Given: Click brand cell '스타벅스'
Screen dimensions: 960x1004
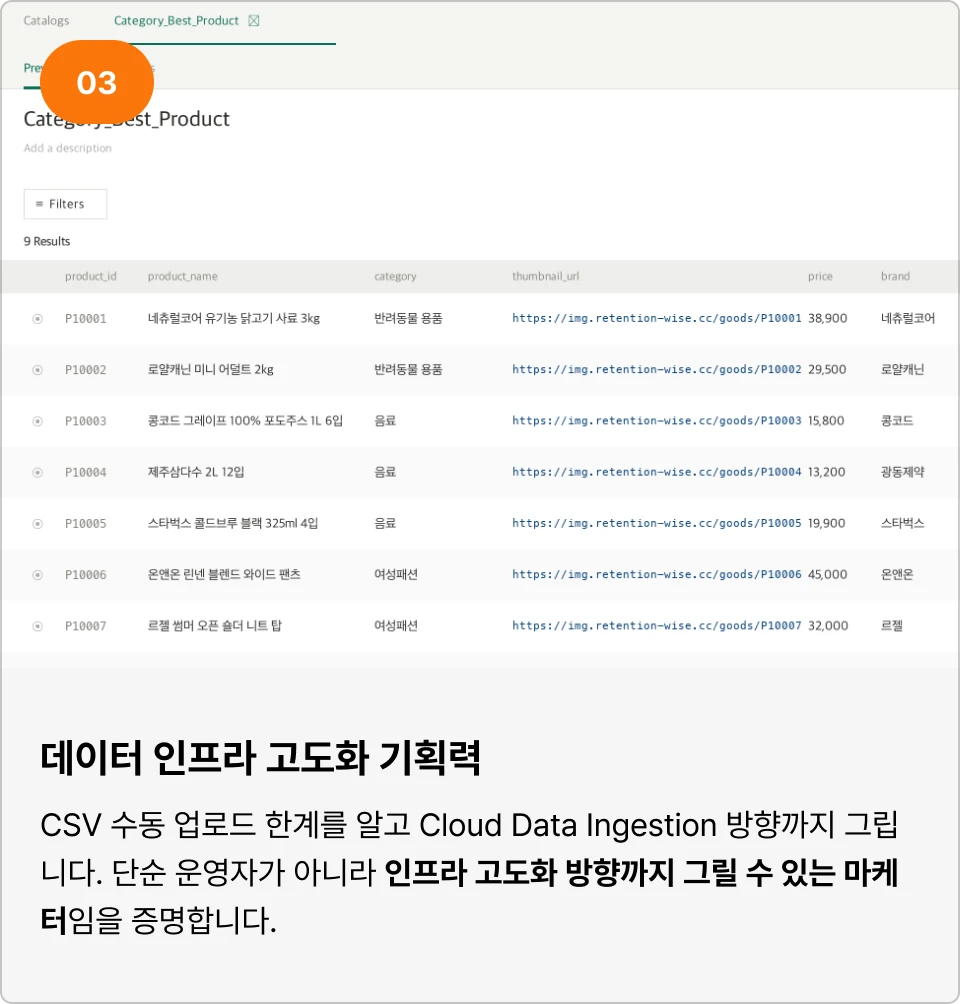Looking at the screenshot, I should coord(902,523).
